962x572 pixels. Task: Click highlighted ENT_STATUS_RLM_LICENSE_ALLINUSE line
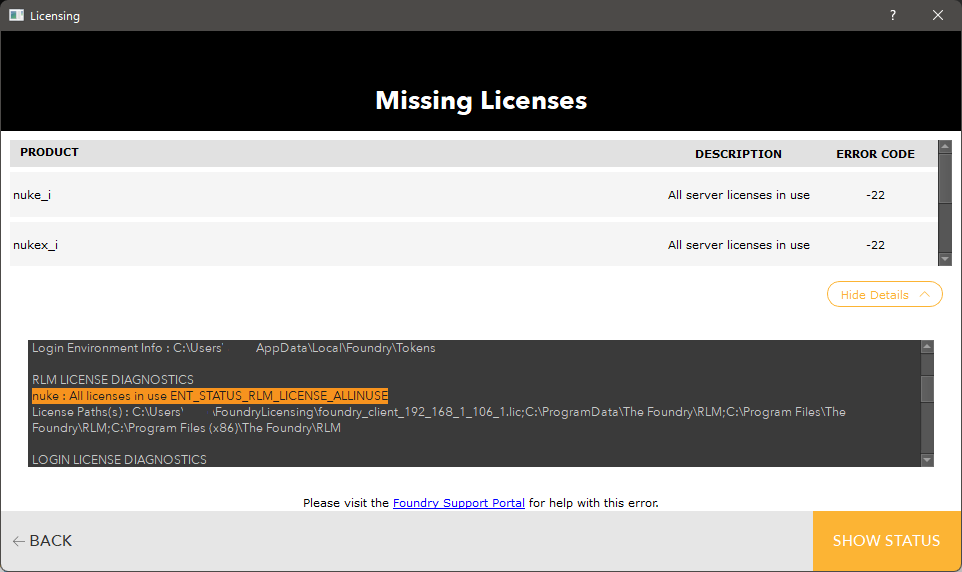(210, 396)
